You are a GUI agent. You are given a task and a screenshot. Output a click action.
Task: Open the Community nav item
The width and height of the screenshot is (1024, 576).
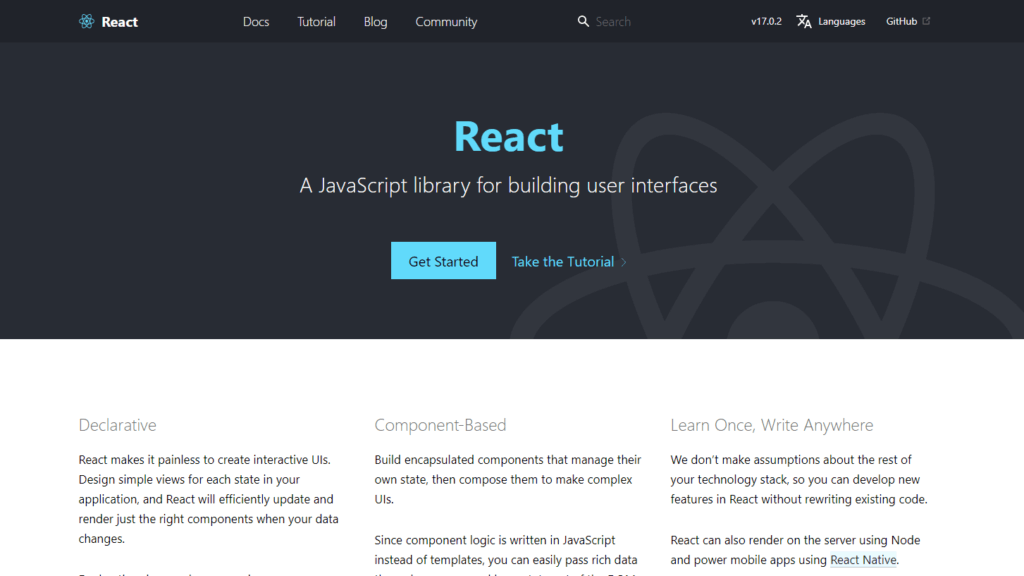(x=446, y=22)
